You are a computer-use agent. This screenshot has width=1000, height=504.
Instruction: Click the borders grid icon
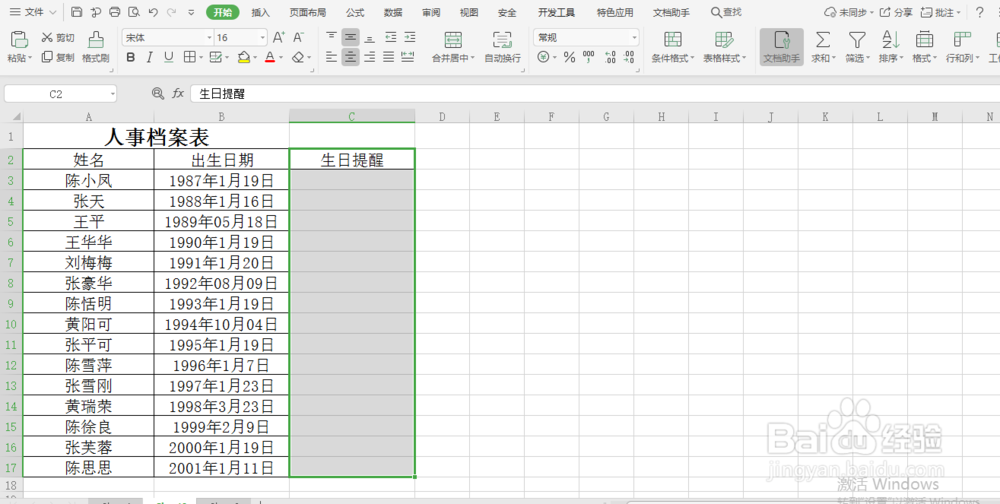(189, 57)
